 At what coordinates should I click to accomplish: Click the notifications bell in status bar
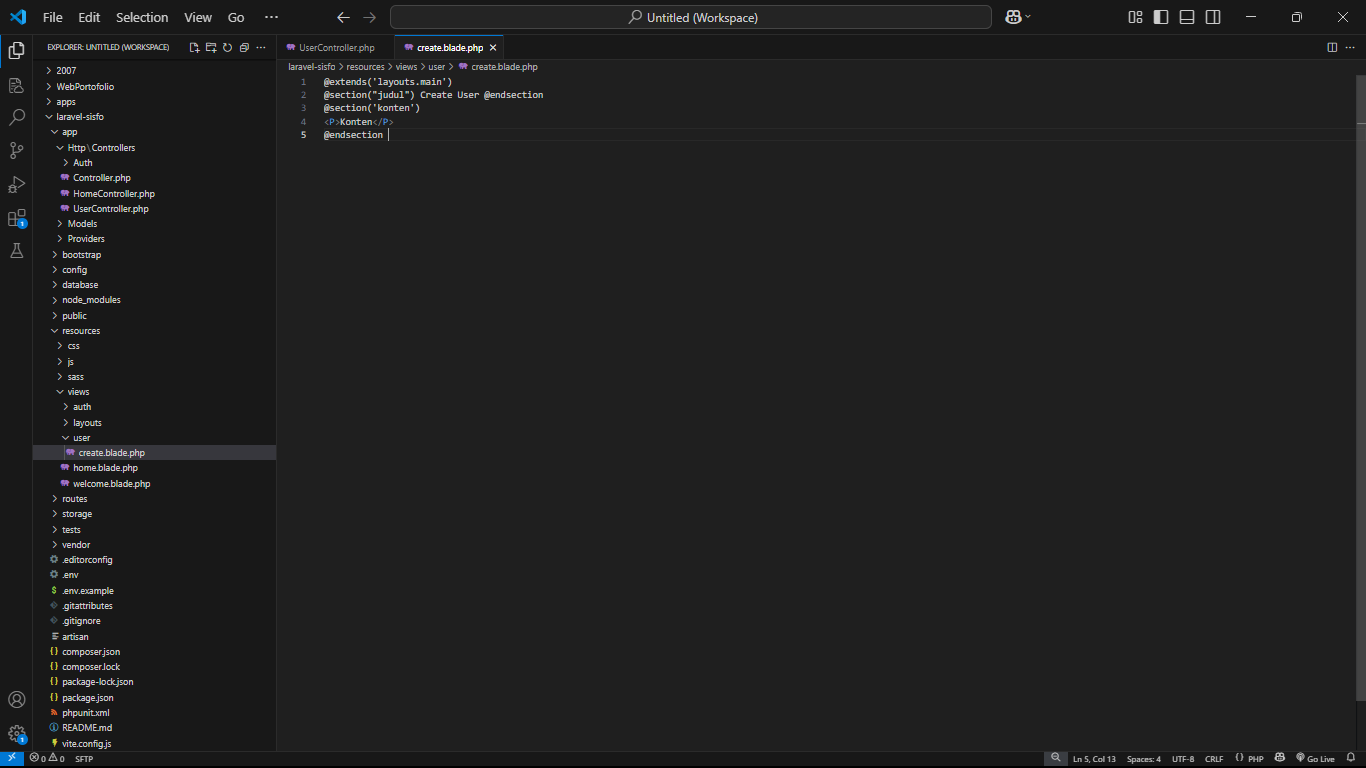point(1350,759)
